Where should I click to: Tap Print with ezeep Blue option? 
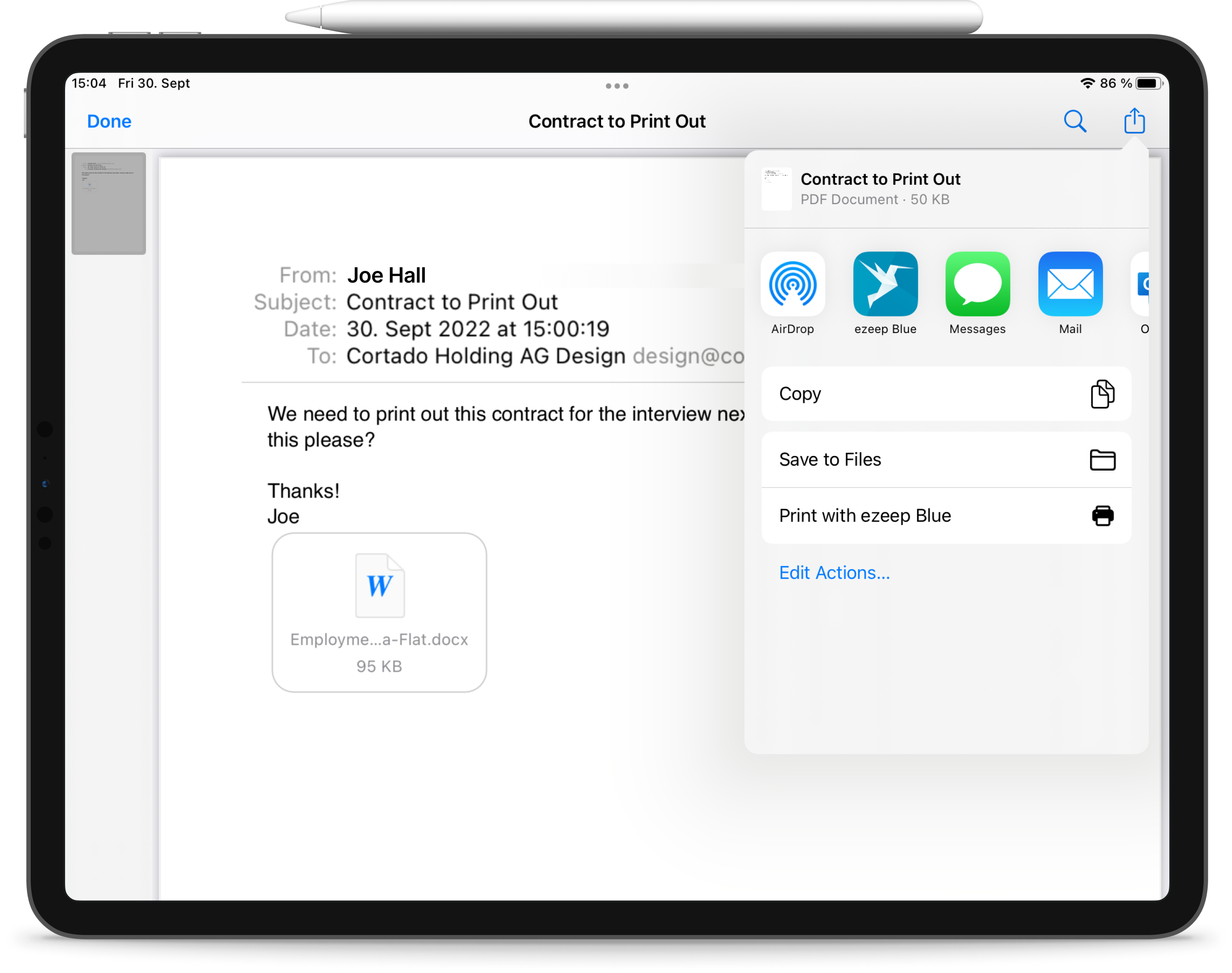944,515
